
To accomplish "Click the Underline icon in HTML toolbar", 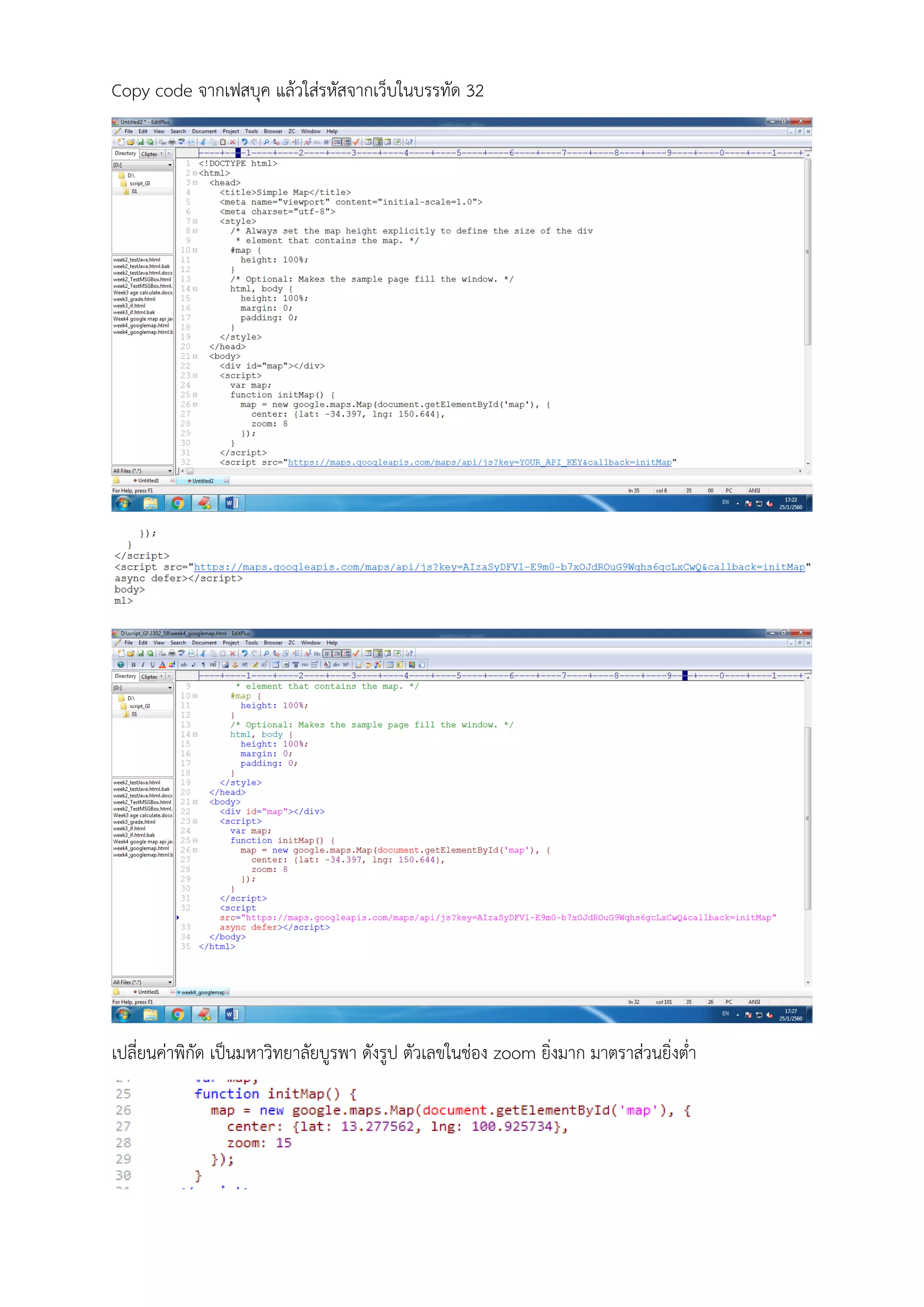I will (152, 665).
